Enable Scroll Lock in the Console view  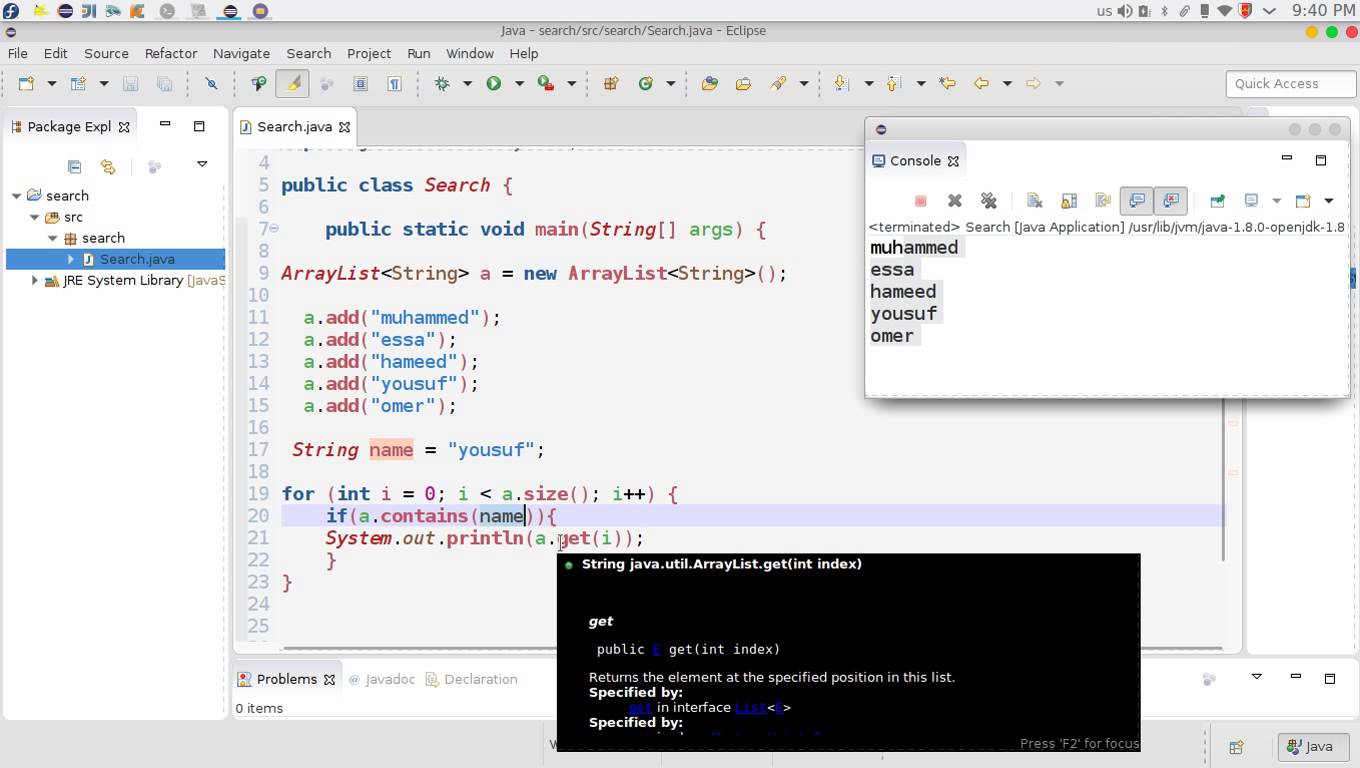[x=1068, y=200]
